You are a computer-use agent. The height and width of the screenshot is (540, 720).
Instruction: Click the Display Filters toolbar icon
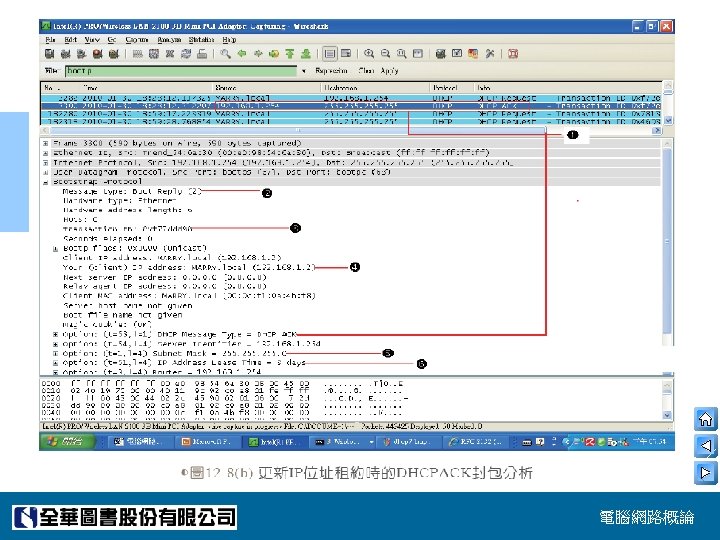pos(457,54)
